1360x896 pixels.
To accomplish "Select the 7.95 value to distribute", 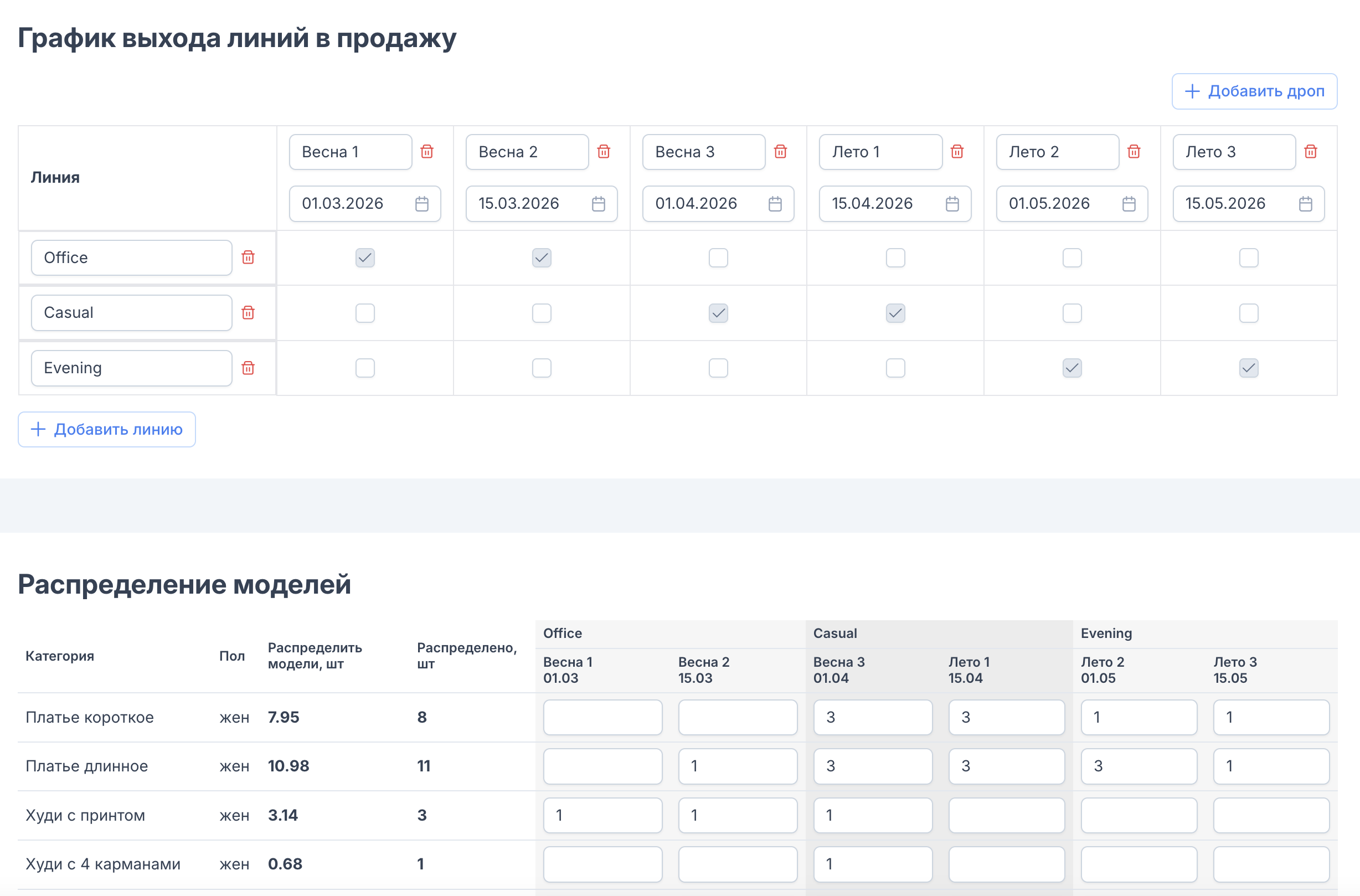I will click(284, 717).
